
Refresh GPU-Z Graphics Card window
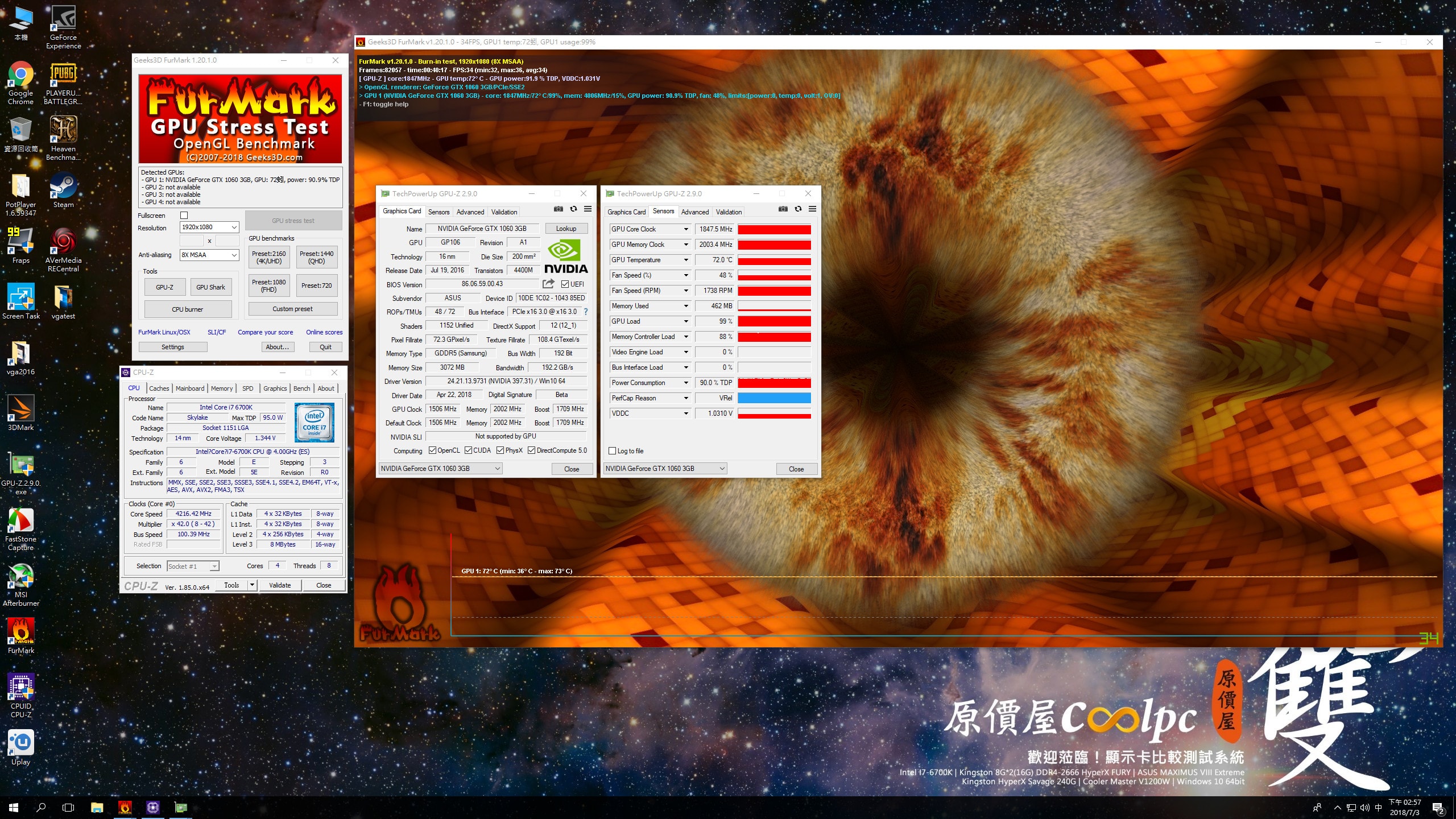(x=573, y=209)
